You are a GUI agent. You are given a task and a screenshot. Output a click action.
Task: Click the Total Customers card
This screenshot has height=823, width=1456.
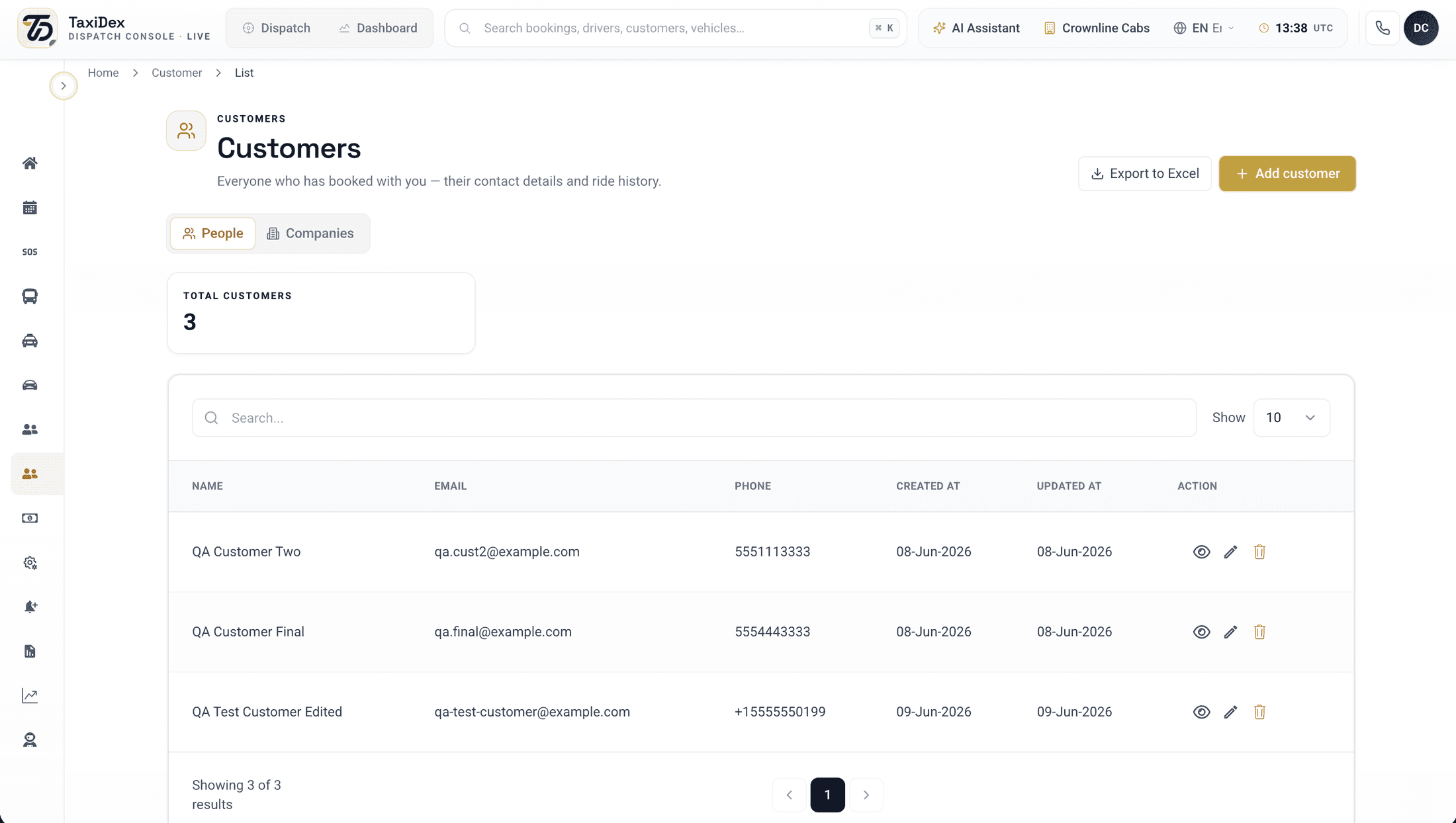click(321, 313)
